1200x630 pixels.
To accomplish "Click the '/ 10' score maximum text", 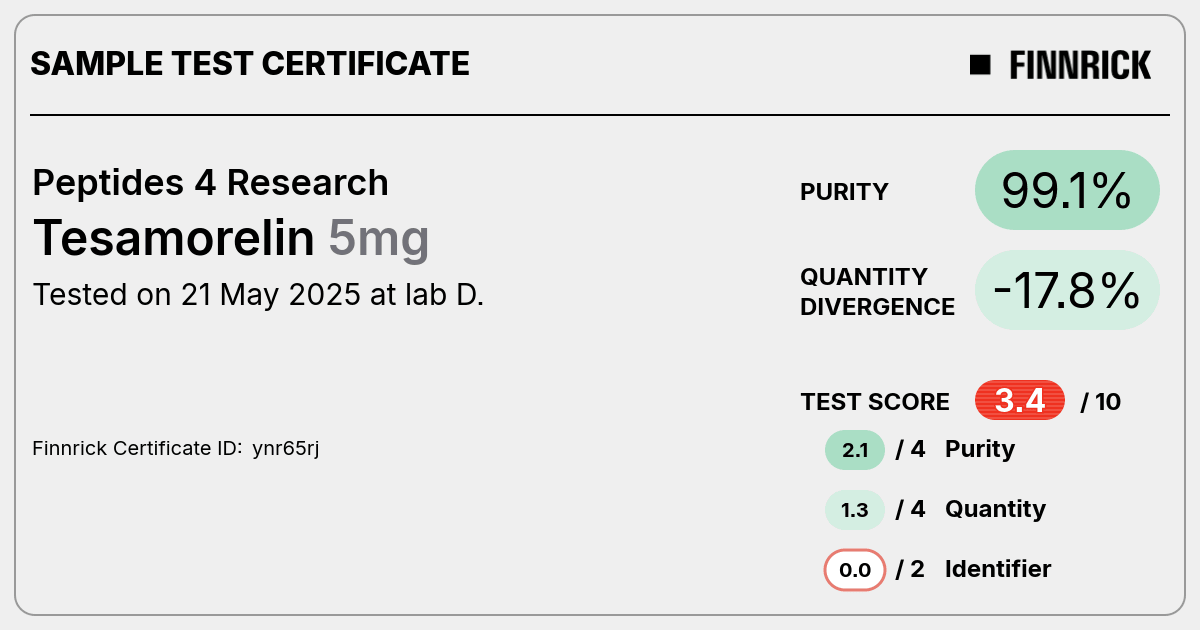I will pos(1101,402).
